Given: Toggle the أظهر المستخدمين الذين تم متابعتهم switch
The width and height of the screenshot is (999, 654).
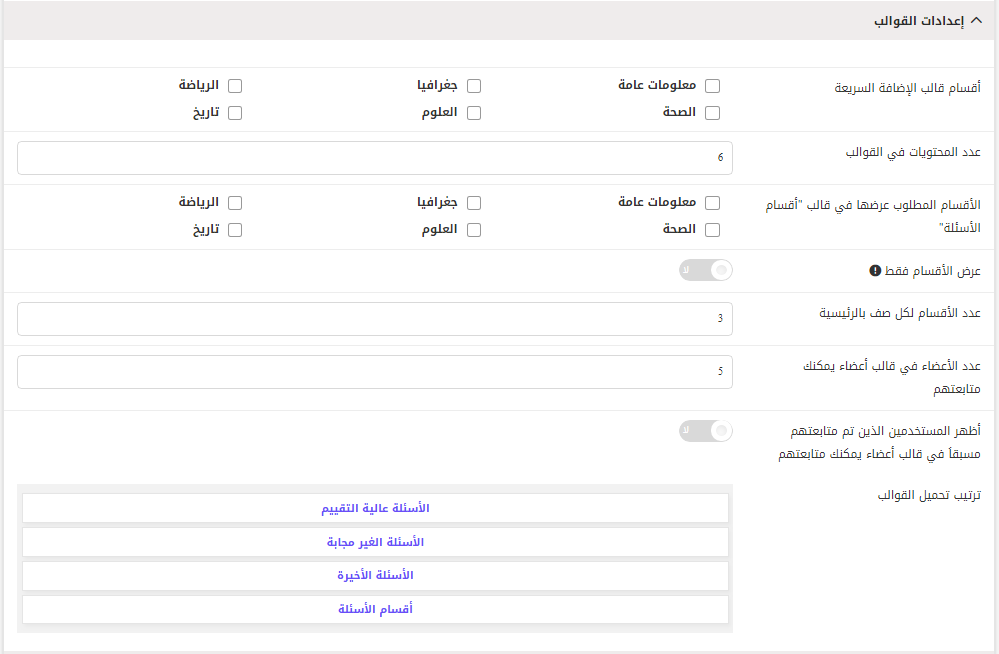Looking at the screenshot, I should point(706,431).
